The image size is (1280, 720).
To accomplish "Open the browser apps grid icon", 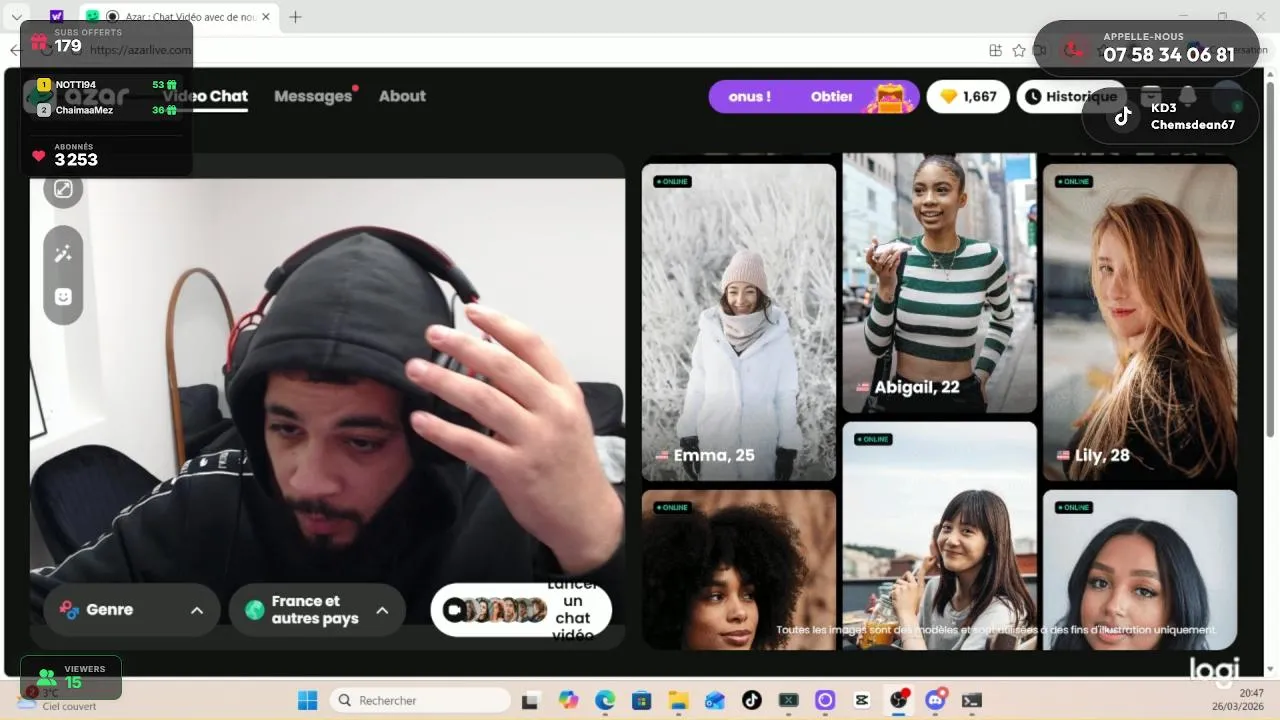I will click(x=995, y=50).
